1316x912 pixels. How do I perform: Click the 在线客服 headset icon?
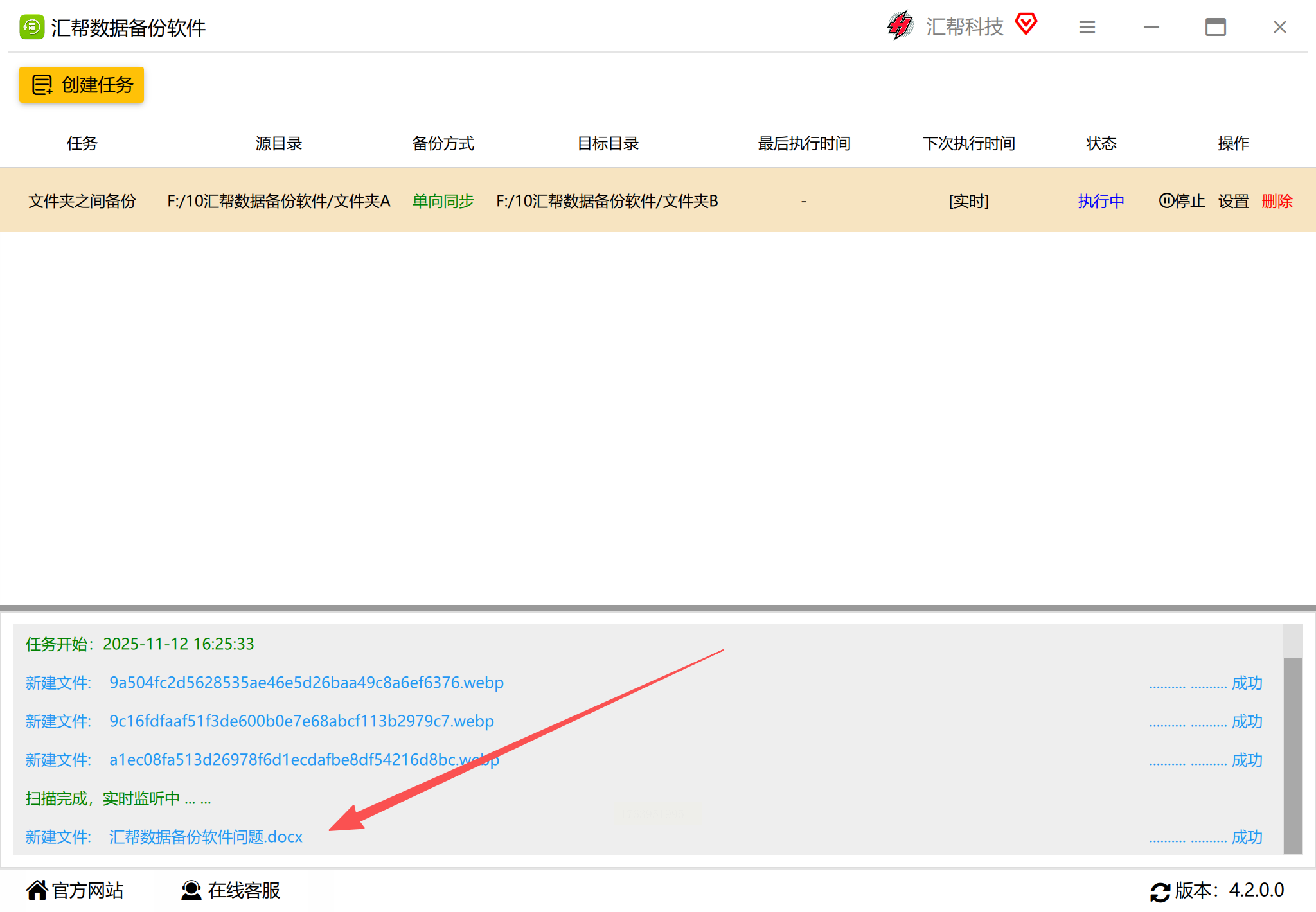(x=191, y=890)
